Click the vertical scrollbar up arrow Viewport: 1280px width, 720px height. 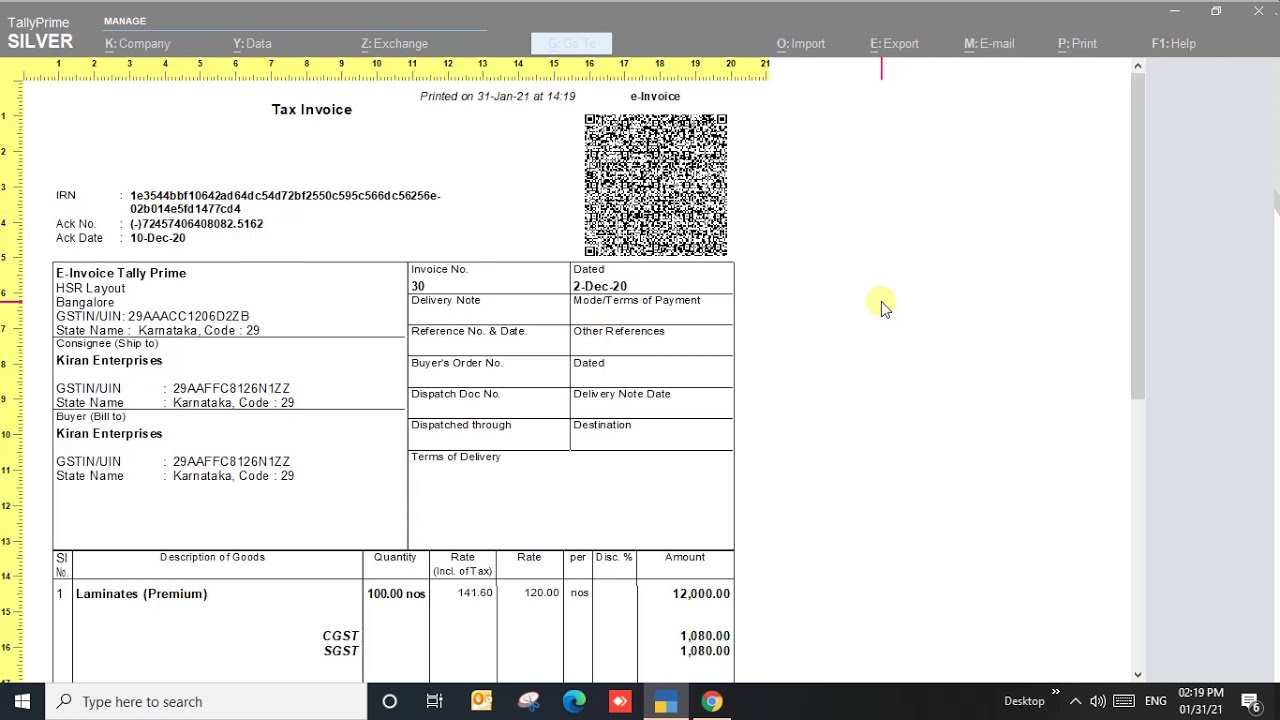click(x=1137, y=66)
